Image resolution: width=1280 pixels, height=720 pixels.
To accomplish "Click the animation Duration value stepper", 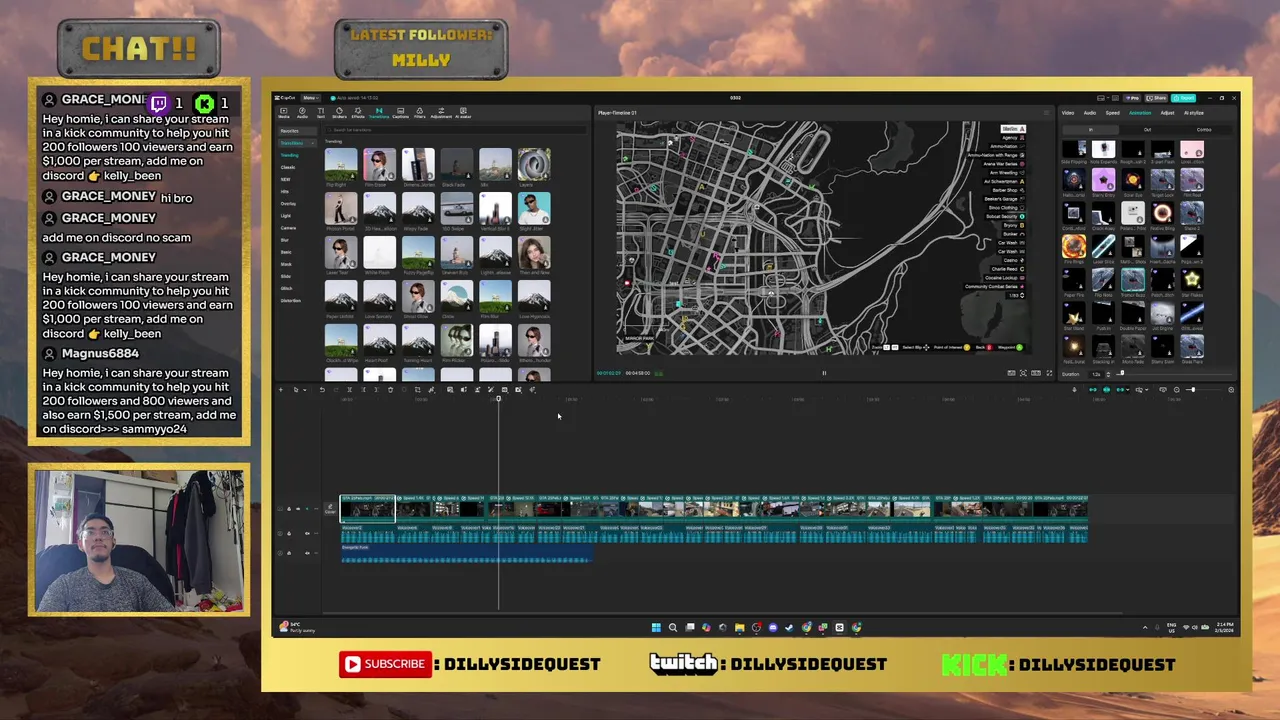I will [x=1108, y=374].
